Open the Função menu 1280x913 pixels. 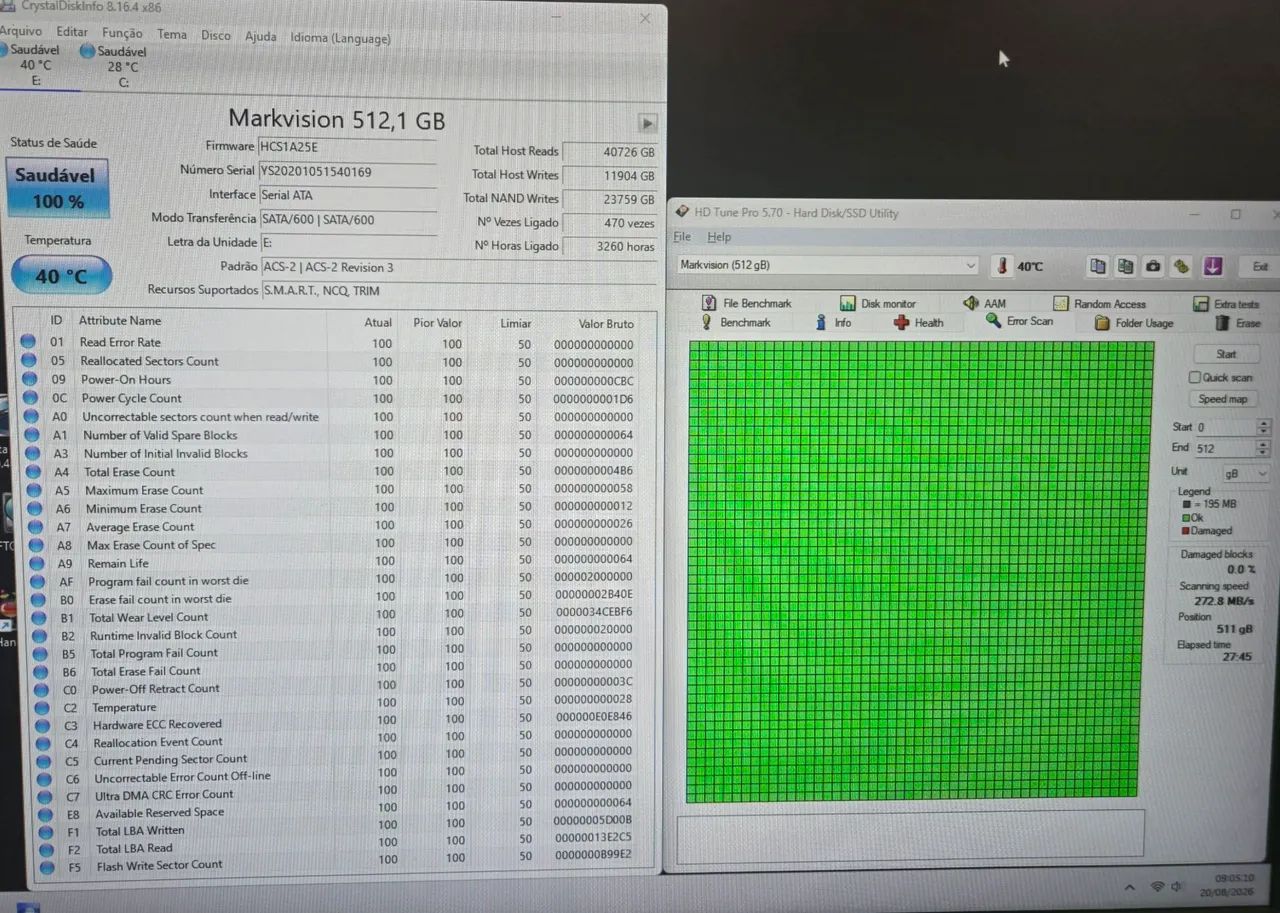pos(122,33)
